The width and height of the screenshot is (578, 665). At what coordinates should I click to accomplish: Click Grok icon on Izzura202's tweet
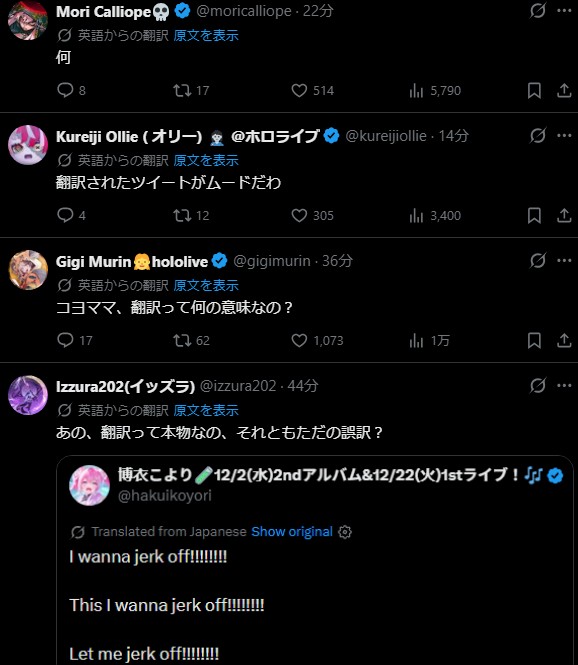pos(538,386)
